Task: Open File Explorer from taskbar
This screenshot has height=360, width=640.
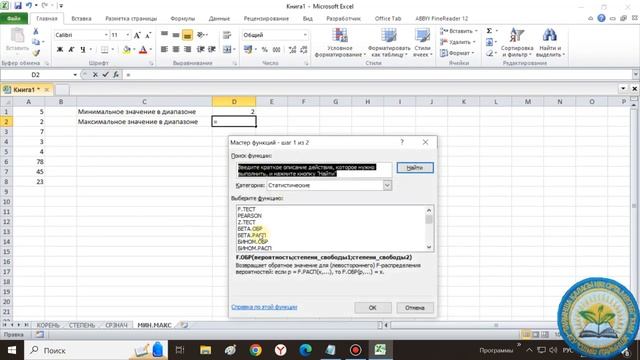Action: coord(205,350)
